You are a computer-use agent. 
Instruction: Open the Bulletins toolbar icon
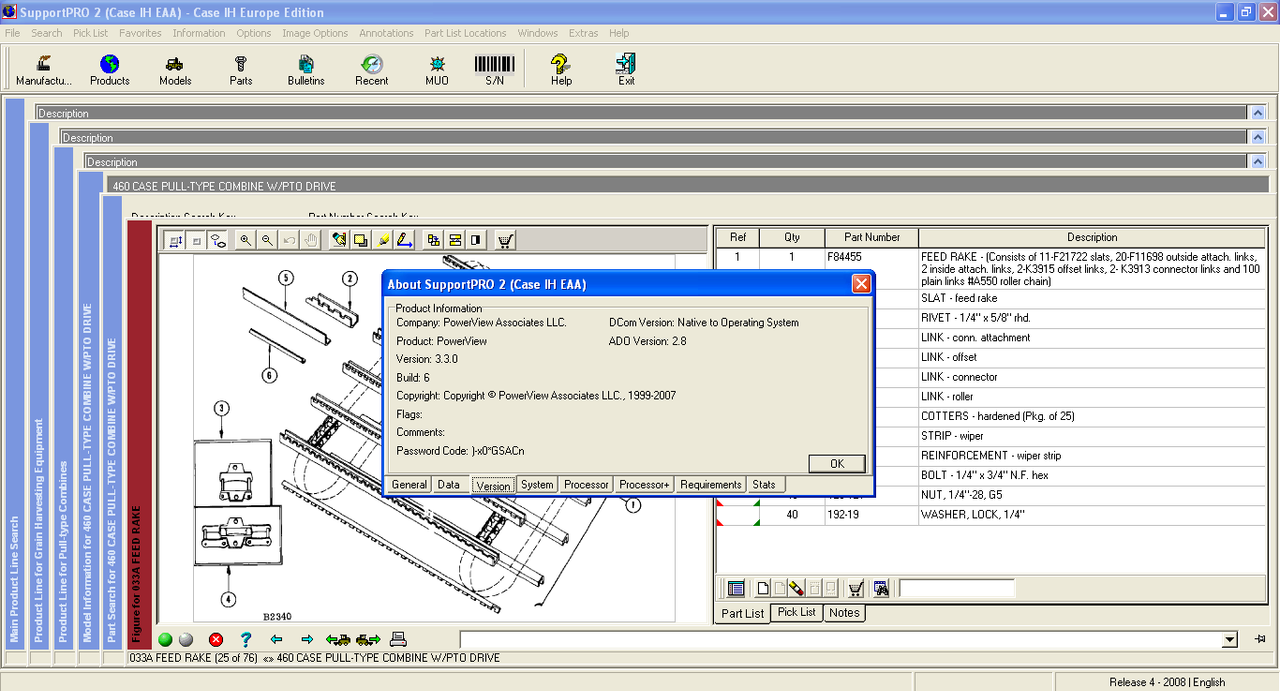point(306,70)
